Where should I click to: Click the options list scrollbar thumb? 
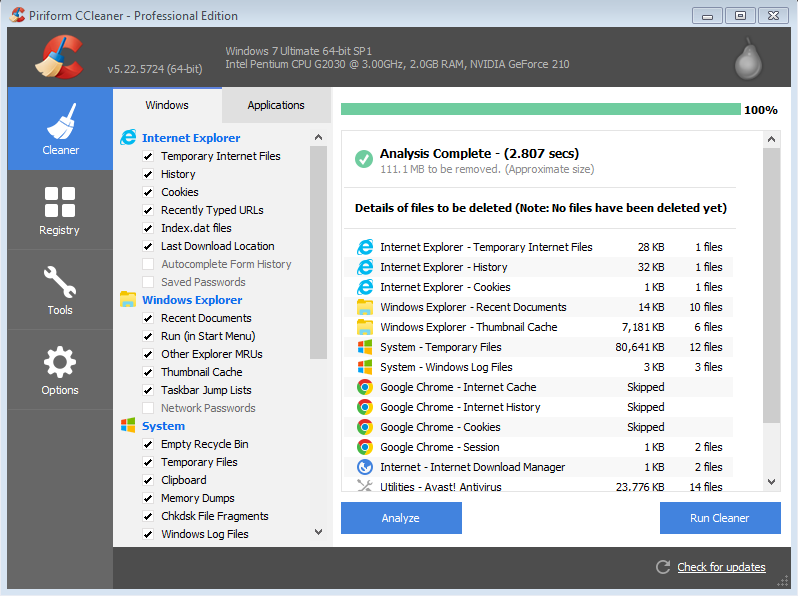pyautogui.click(x=318, y=252)
